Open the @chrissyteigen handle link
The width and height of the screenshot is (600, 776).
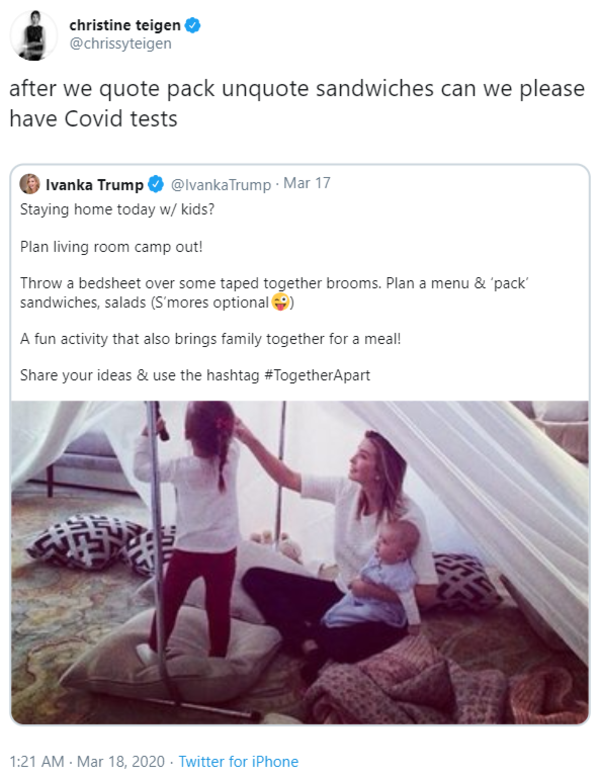[120, 44]
